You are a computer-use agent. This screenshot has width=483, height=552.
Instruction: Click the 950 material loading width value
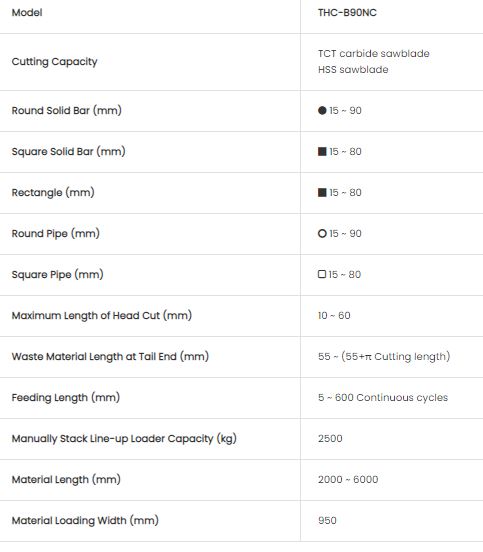[327, 521]
